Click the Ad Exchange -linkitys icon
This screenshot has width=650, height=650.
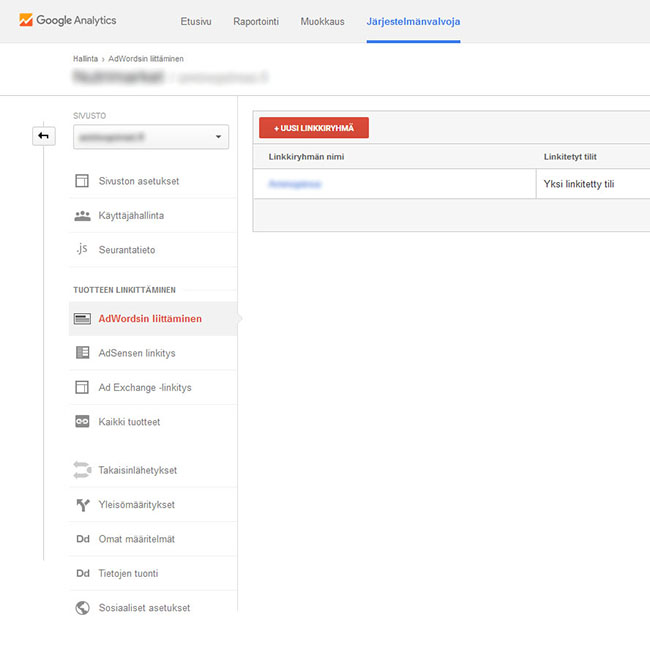[82, 387]
